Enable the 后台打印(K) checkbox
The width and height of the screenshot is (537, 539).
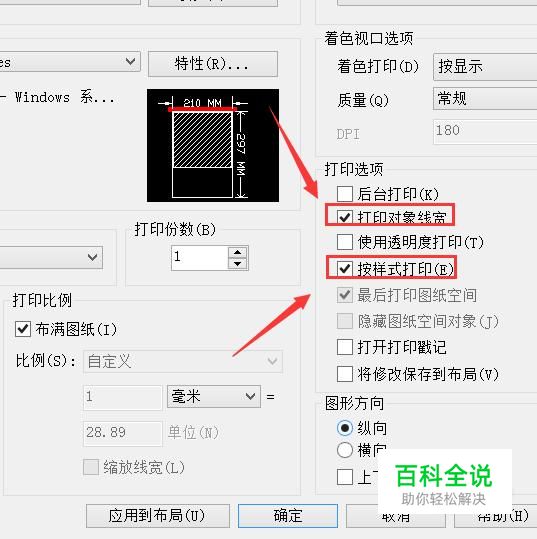(345, 194)
